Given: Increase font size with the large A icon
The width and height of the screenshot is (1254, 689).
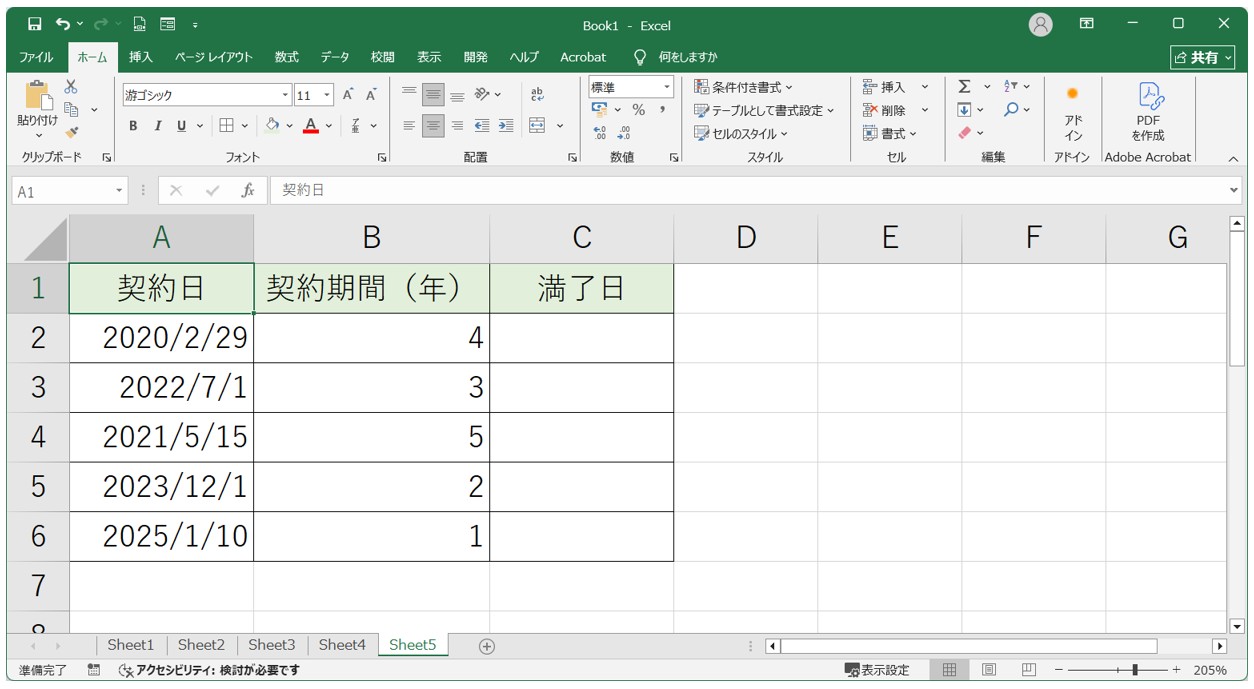Looking at the screenshot, I should [348, 95].
